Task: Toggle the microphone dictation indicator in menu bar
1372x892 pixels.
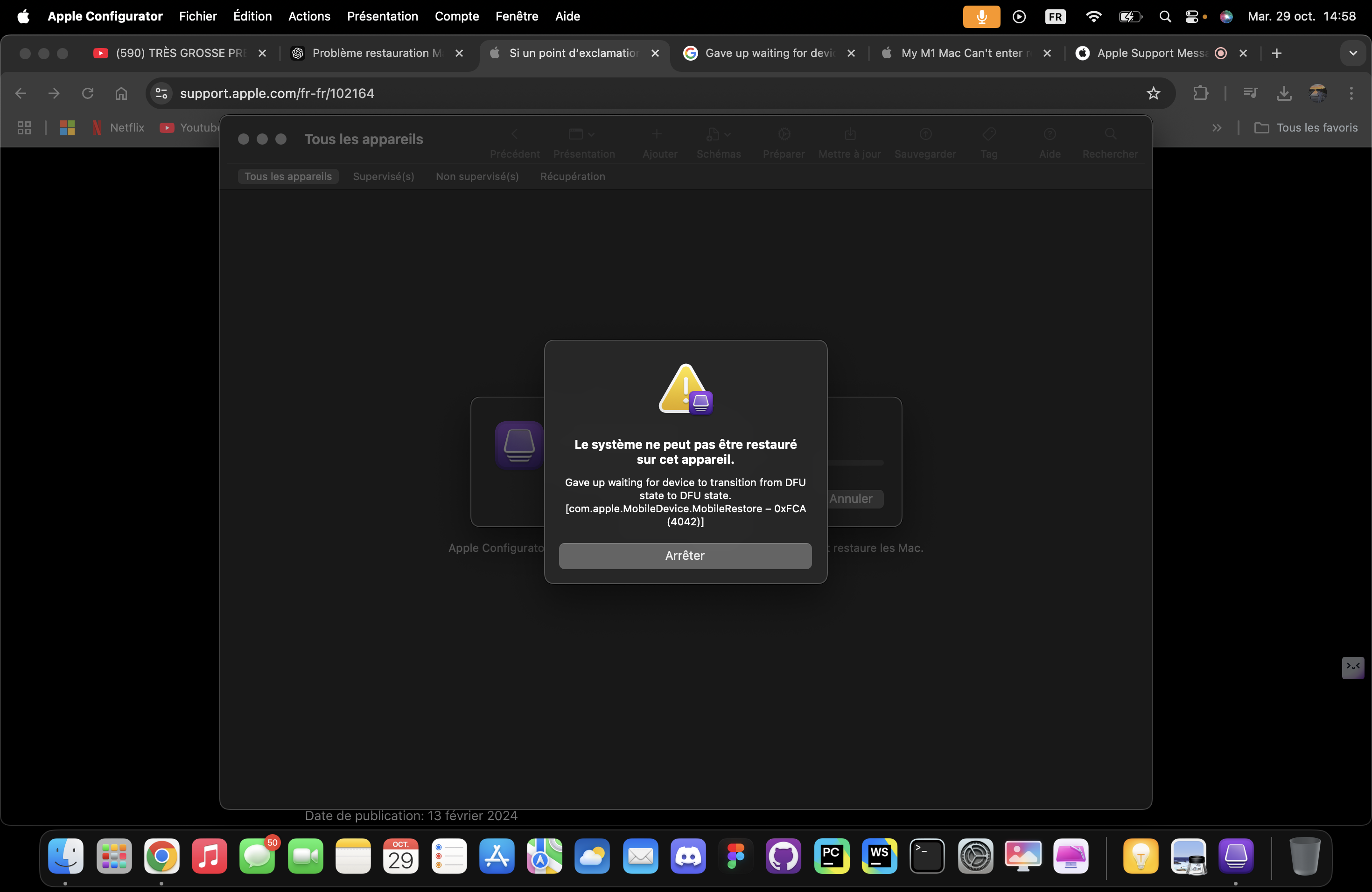Action: pyautogui.click(x=981, y=16)
